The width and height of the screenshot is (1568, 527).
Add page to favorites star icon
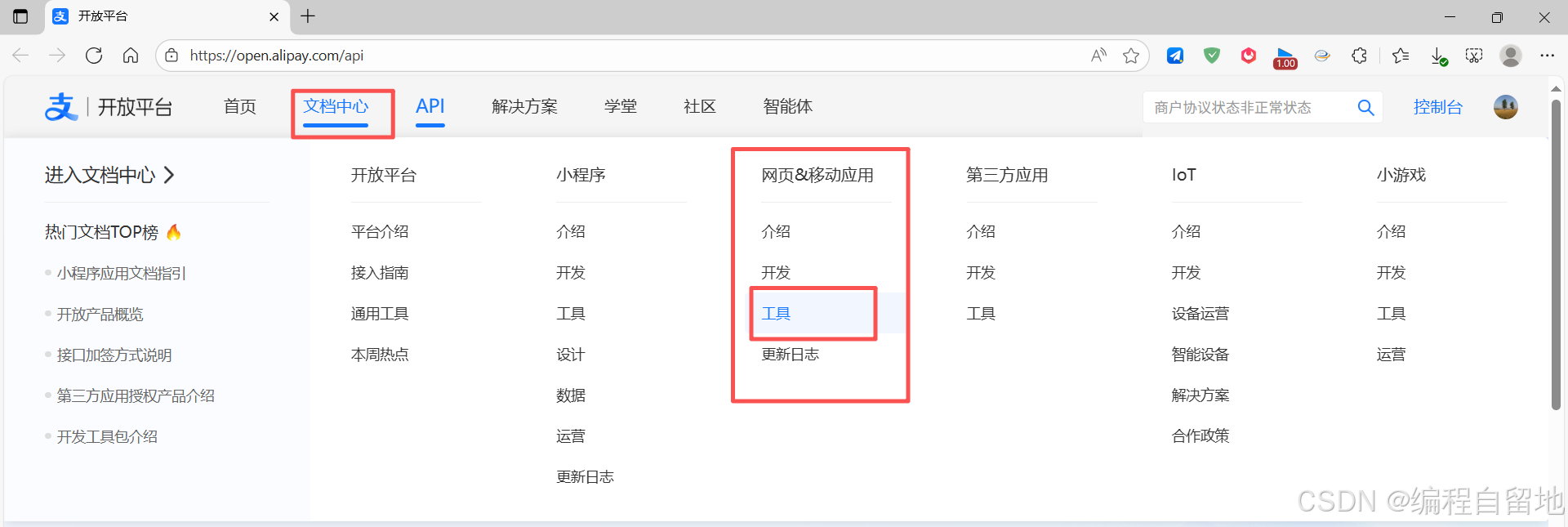1131,56
